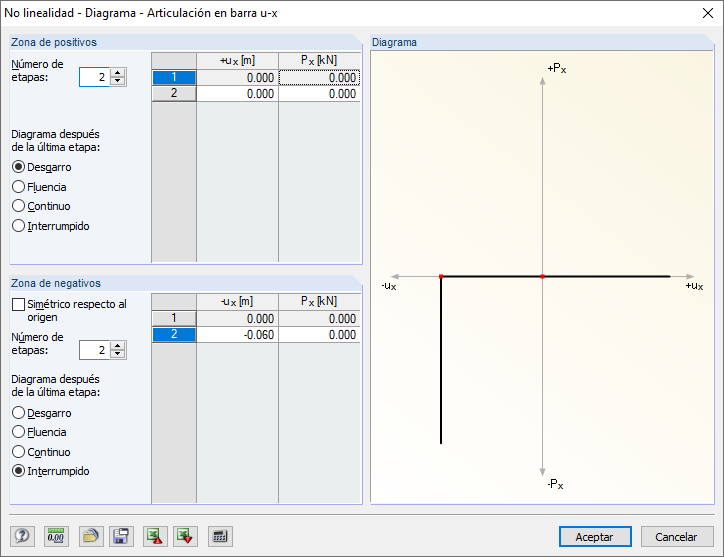Select row 1 header in positive table

(174, 78)
